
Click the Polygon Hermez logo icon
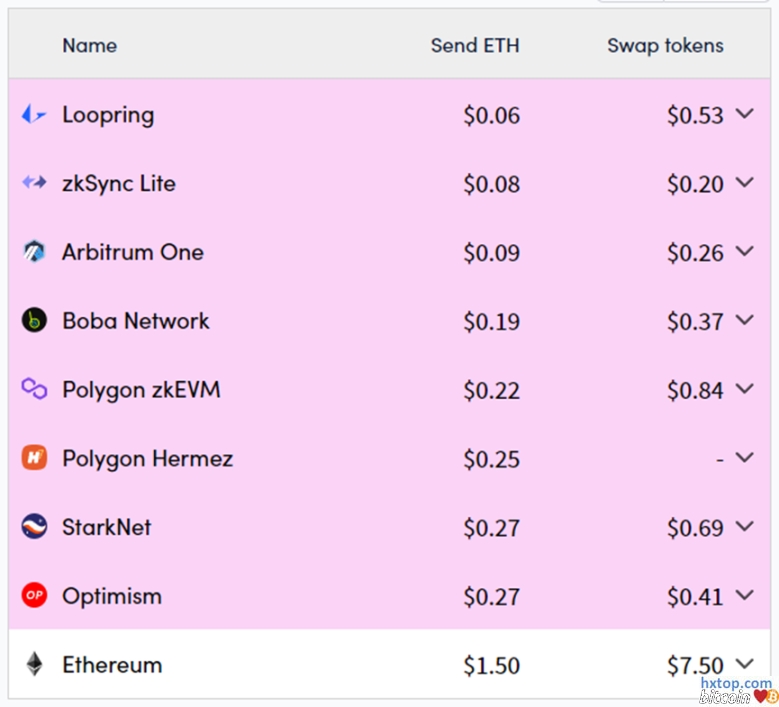[x=34, y=458]
